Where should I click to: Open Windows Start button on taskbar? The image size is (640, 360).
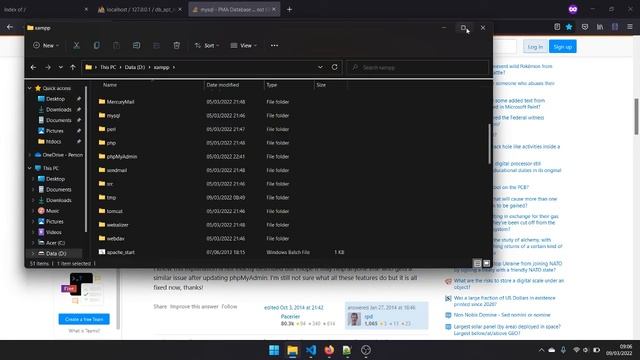[x=274, y=350]
